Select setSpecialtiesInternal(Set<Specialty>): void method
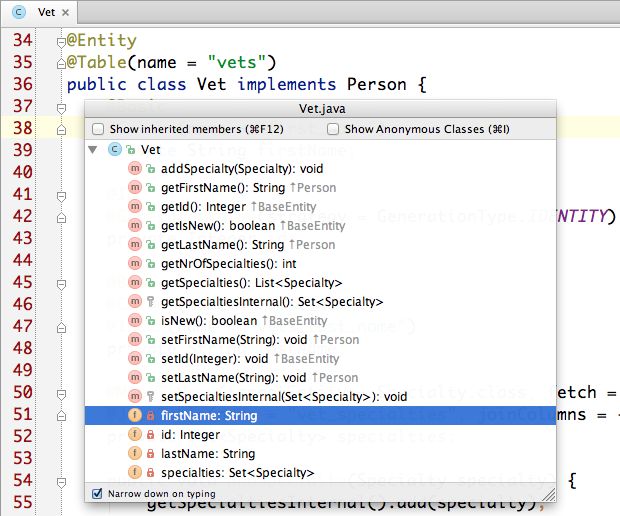Screen dimensions: 620x516 (320, 397)
